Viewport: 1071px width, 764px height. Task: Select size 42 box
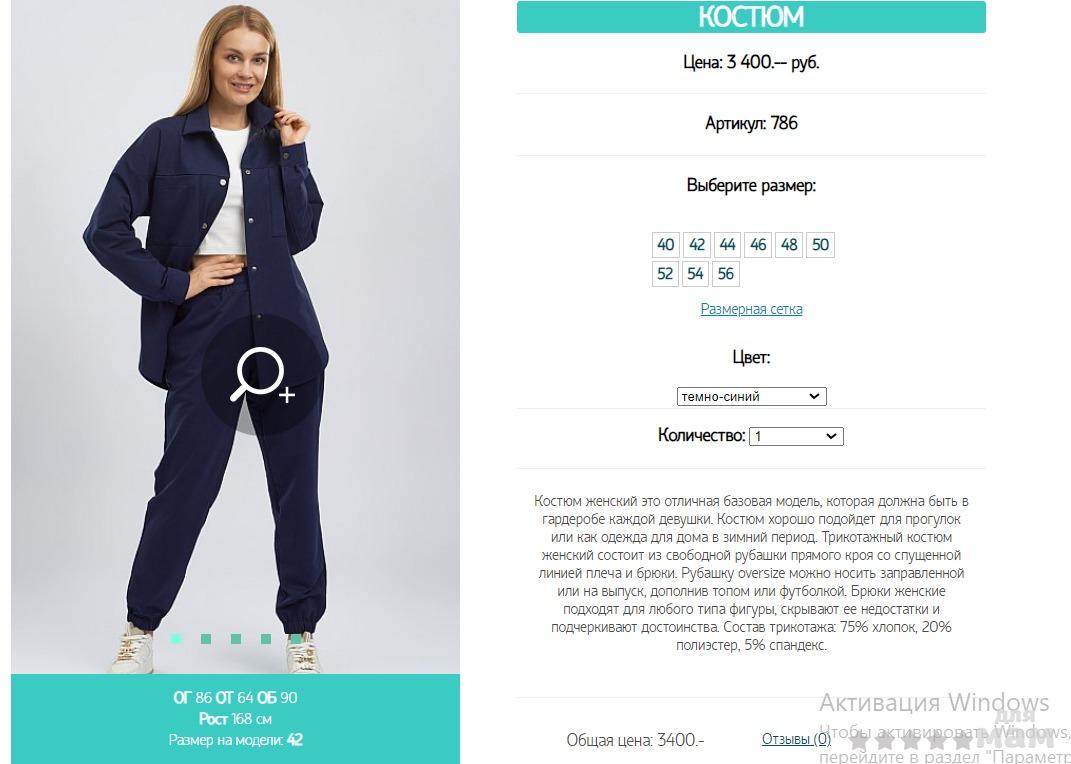point(697,244)
